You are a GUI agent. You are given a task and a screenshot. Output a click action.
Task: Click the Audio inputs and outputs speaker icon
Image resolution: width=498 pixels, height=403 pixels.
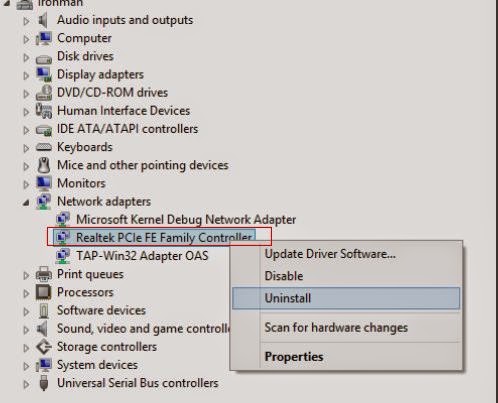[x=43, y=20]
